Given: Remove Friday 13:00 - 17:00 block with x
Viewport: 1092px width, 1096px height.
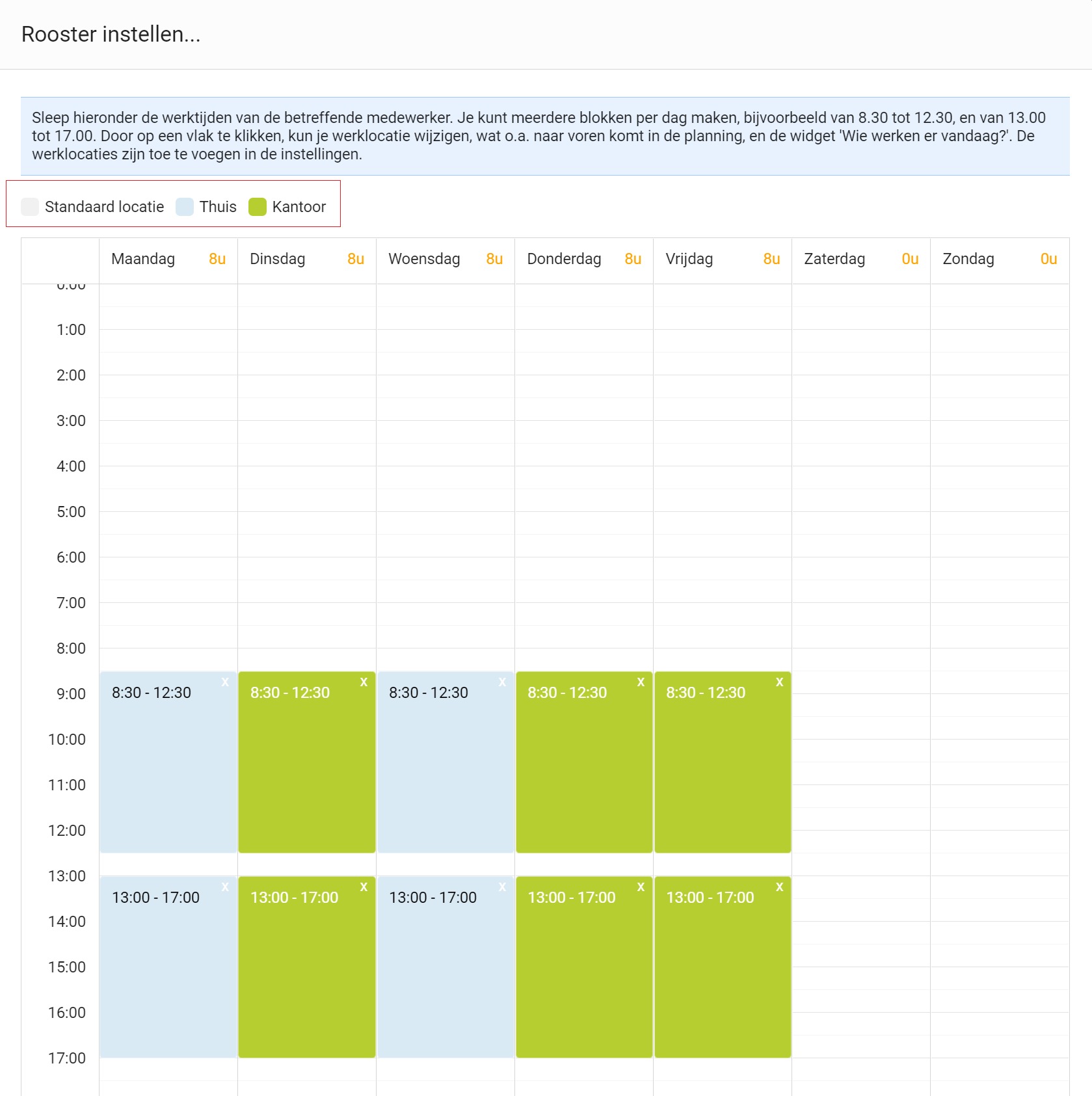Looking at the screenshot, I should tap(779, 887).
